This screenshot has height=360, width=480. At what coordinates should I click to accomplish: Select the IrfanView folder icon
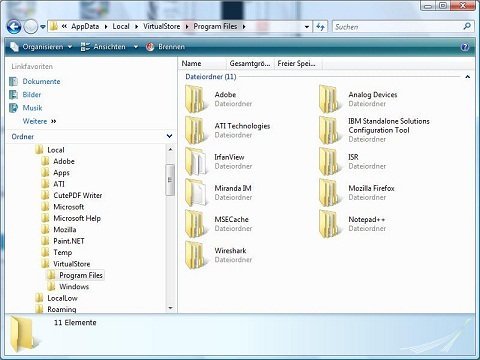click(x=196, y=161)
